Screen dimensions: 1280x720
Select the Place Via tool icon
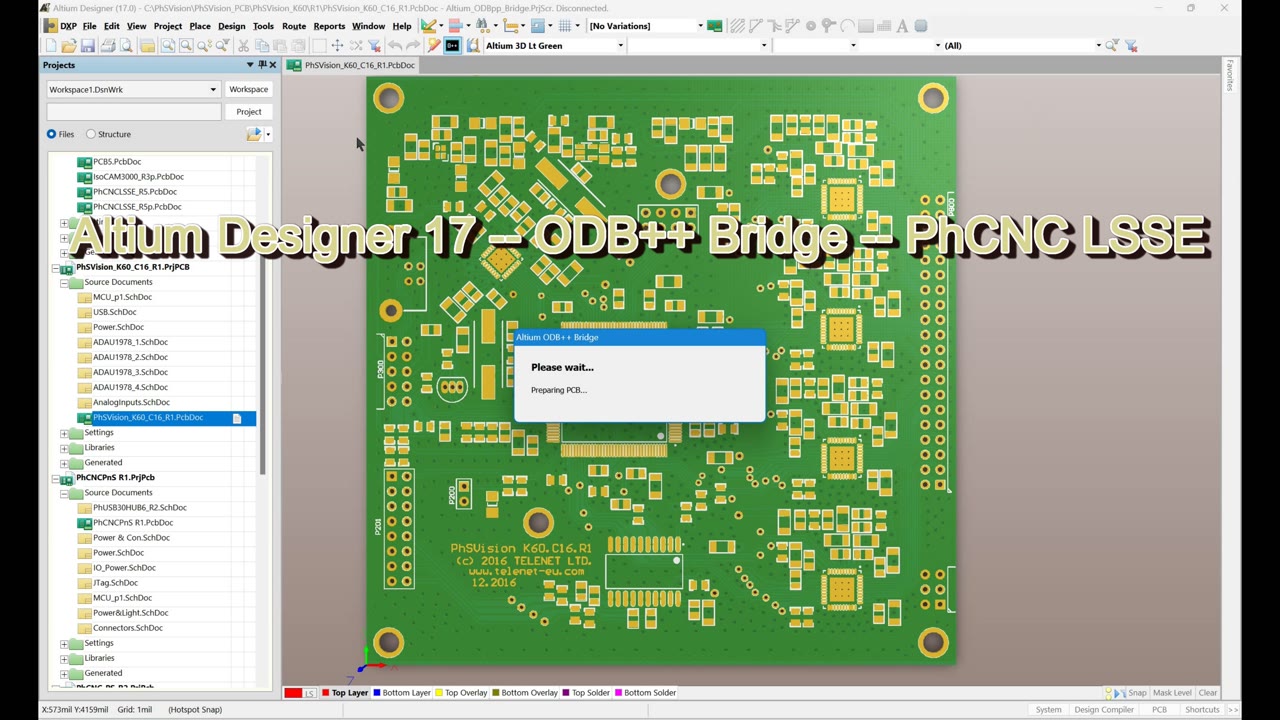[x=827, y=26]
